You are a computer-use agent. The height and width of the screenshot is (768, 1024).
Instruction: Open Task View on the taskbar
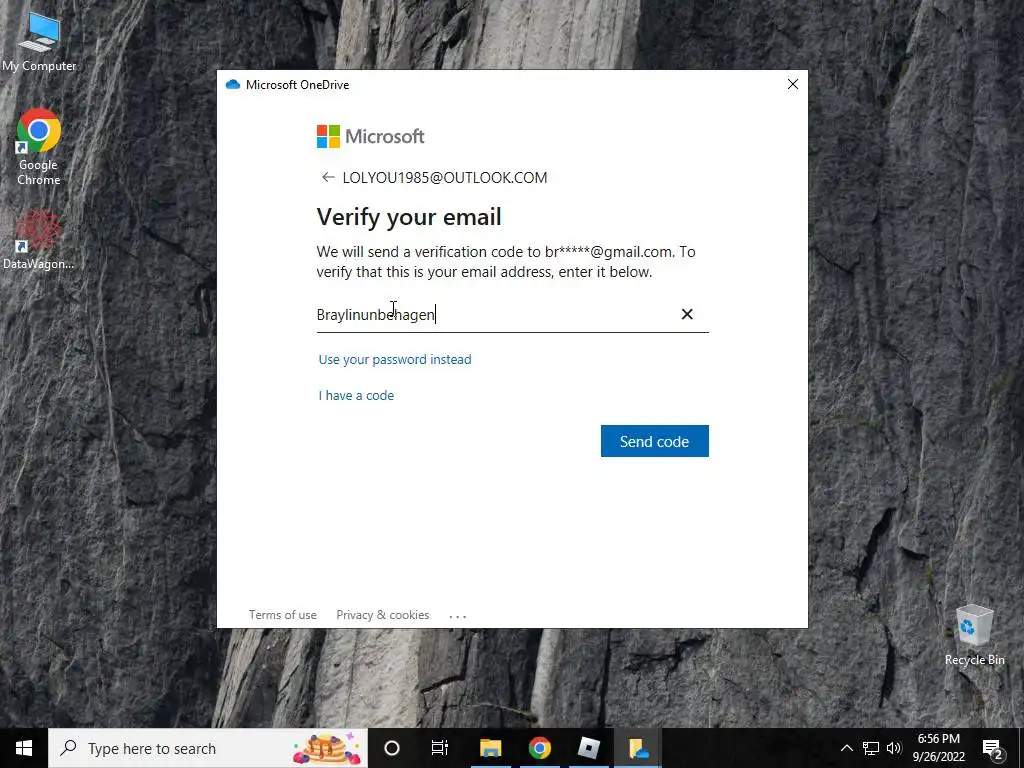click(x=440, y=748)
